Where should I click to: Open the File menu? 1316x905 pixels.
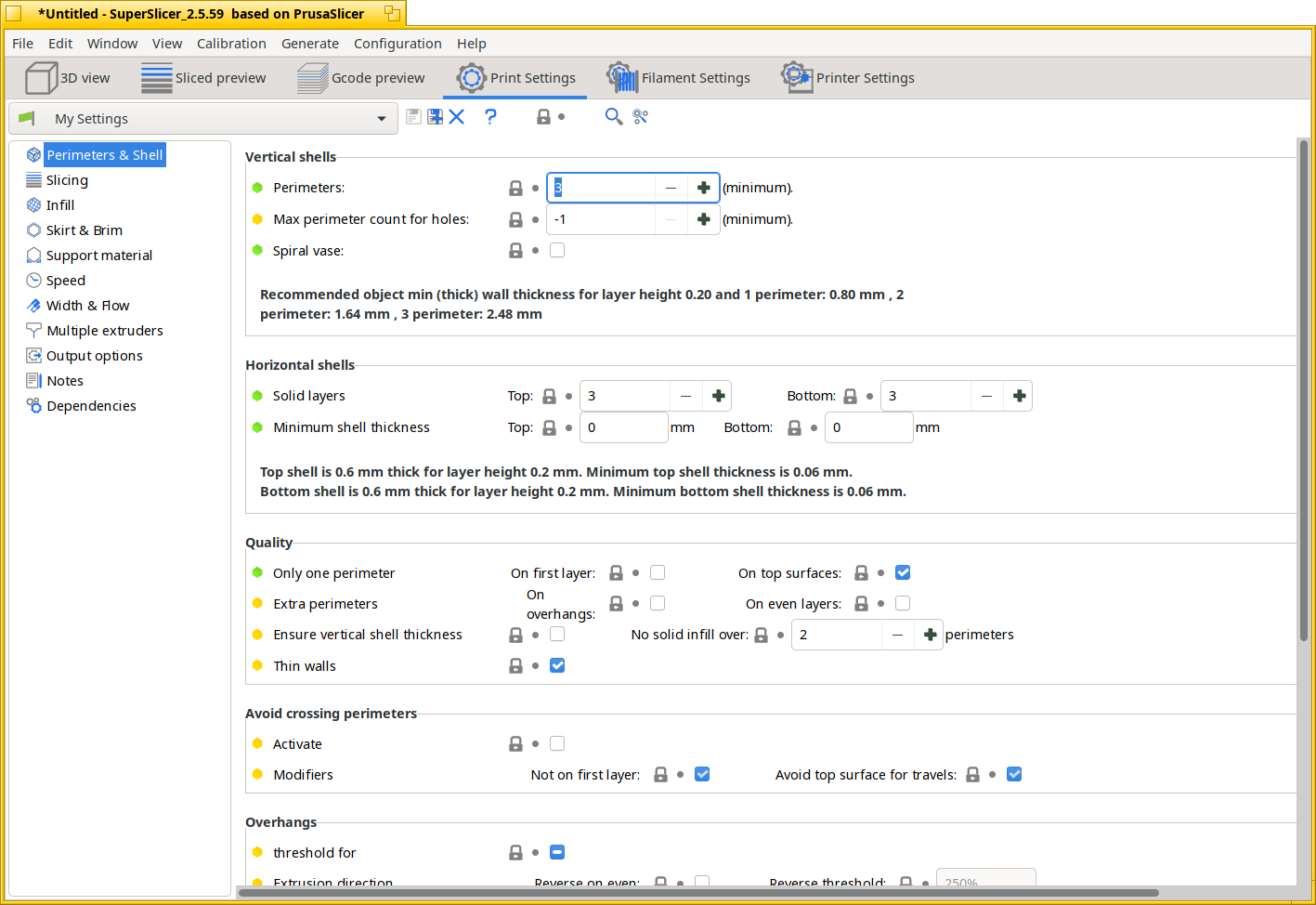23,44
